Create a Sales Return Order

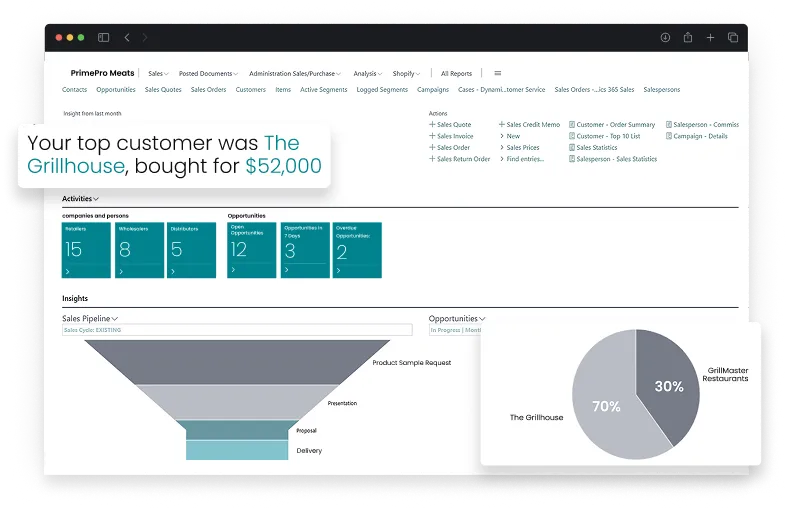pos(460,159)
